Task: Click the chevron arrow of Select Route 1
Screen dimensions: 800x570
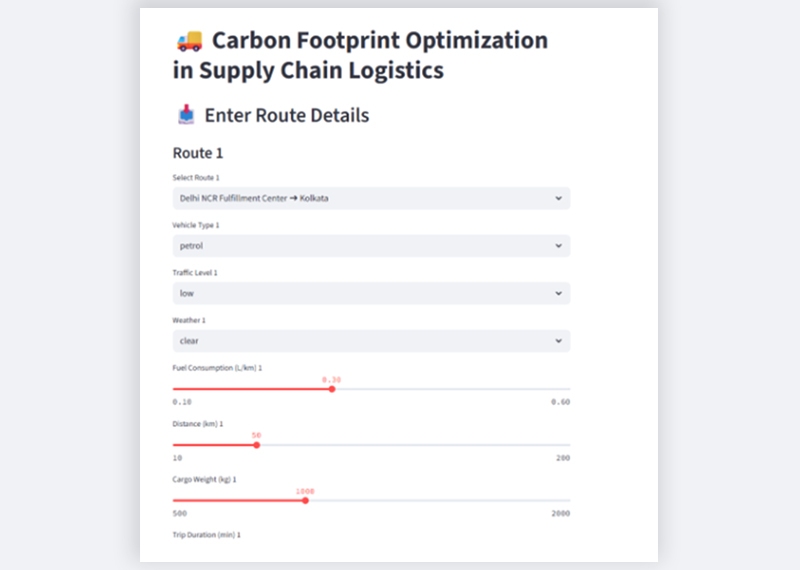Action: (558, 198)
